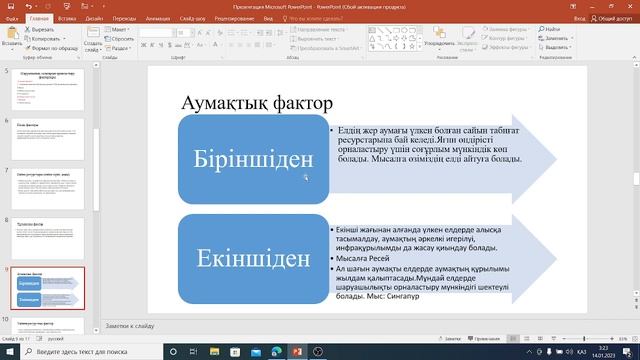Open the Заменить dropdown arrow
The height and width of the screenshot is (360, 640).
[572, 38]
